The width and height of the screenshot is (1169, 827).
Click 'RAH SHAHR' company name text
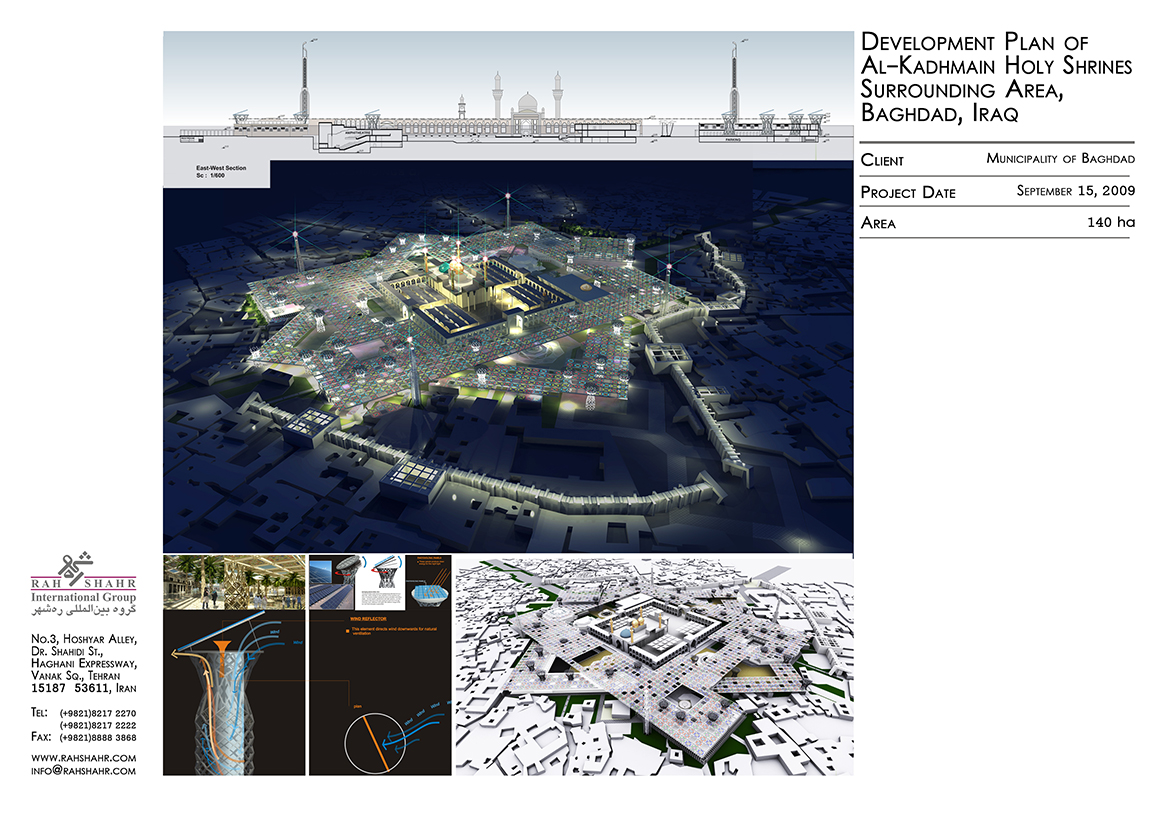click(x=84, y=584)
